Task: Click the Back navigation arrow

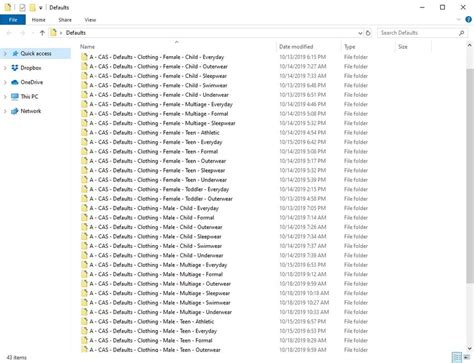Action: point(9,33)
